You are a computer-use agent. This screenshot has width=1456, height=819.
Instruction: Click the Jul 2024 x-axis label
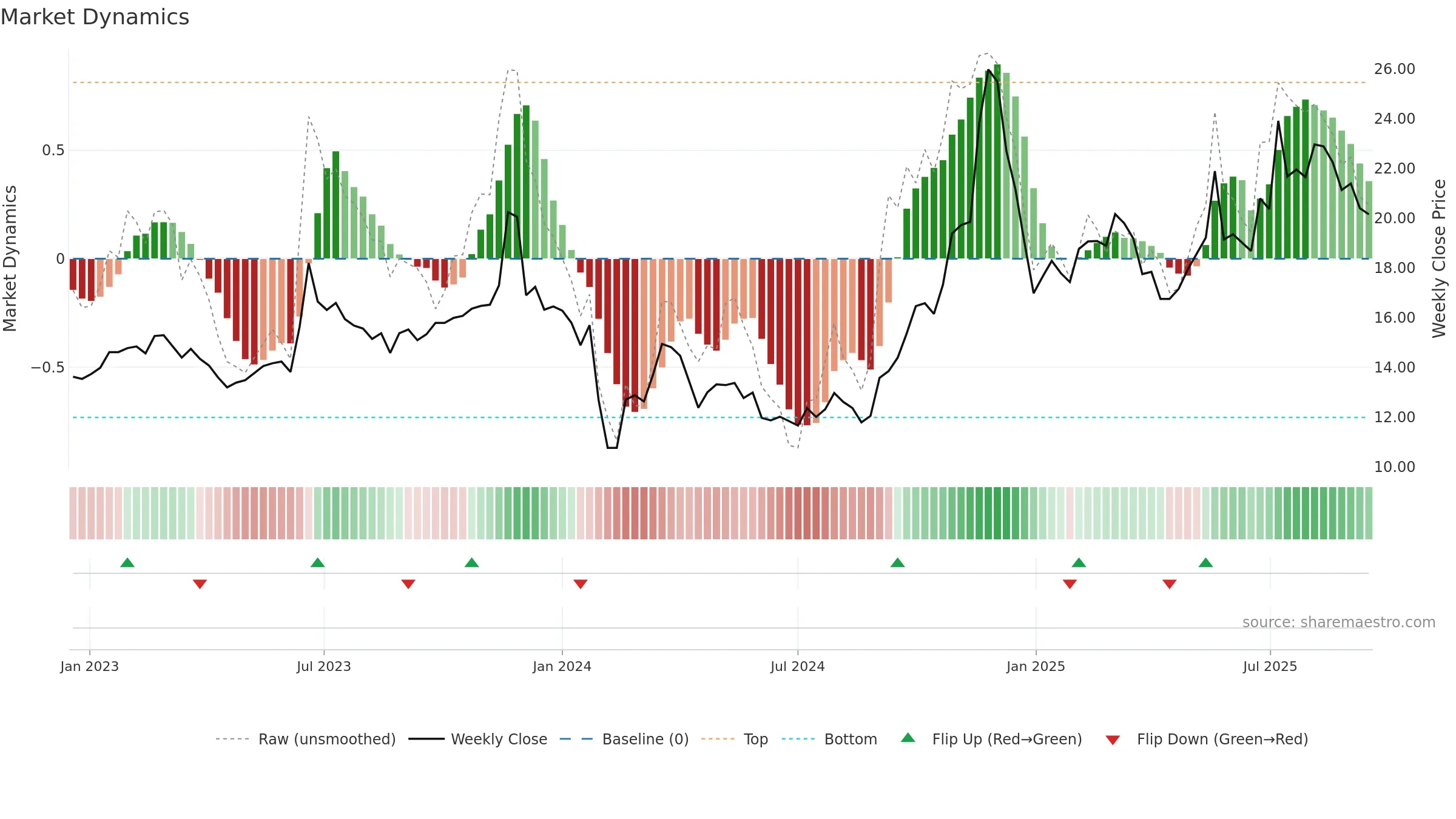tap(798, 666)
